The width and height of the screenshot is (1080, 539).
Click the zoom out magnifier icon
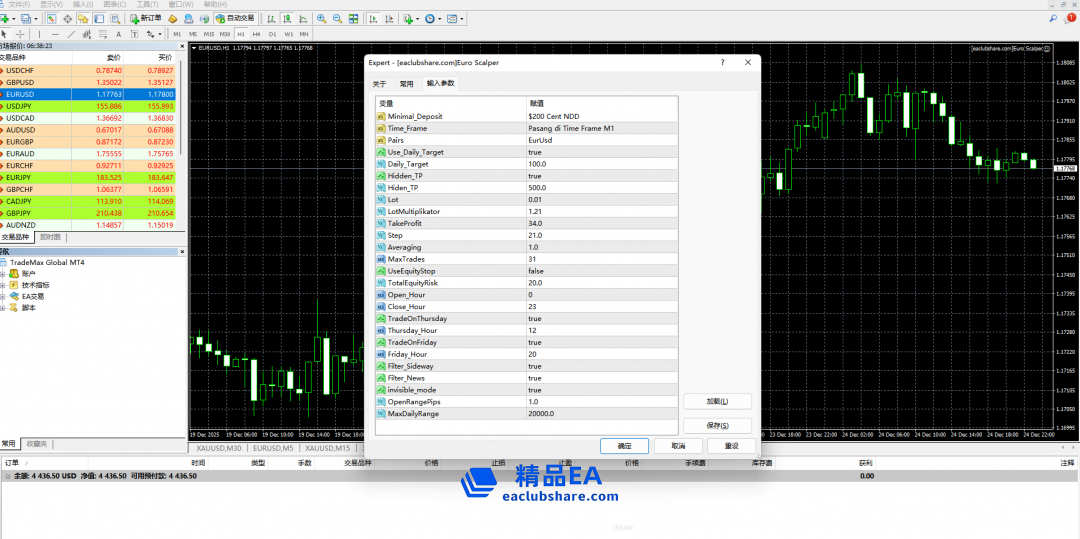(337, 18)
